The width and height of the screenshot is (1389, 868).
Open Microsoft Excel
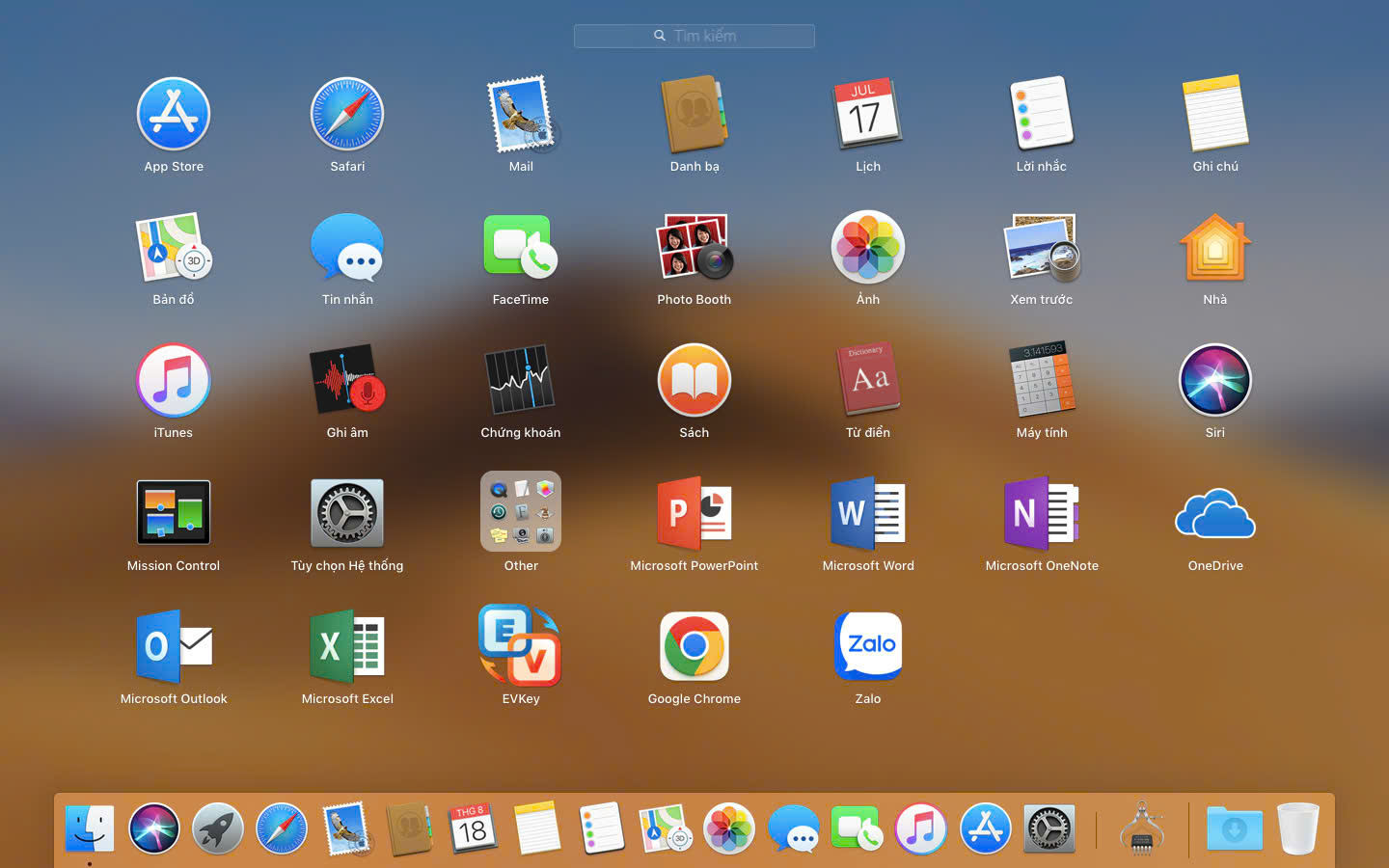(x=347, y=645)
